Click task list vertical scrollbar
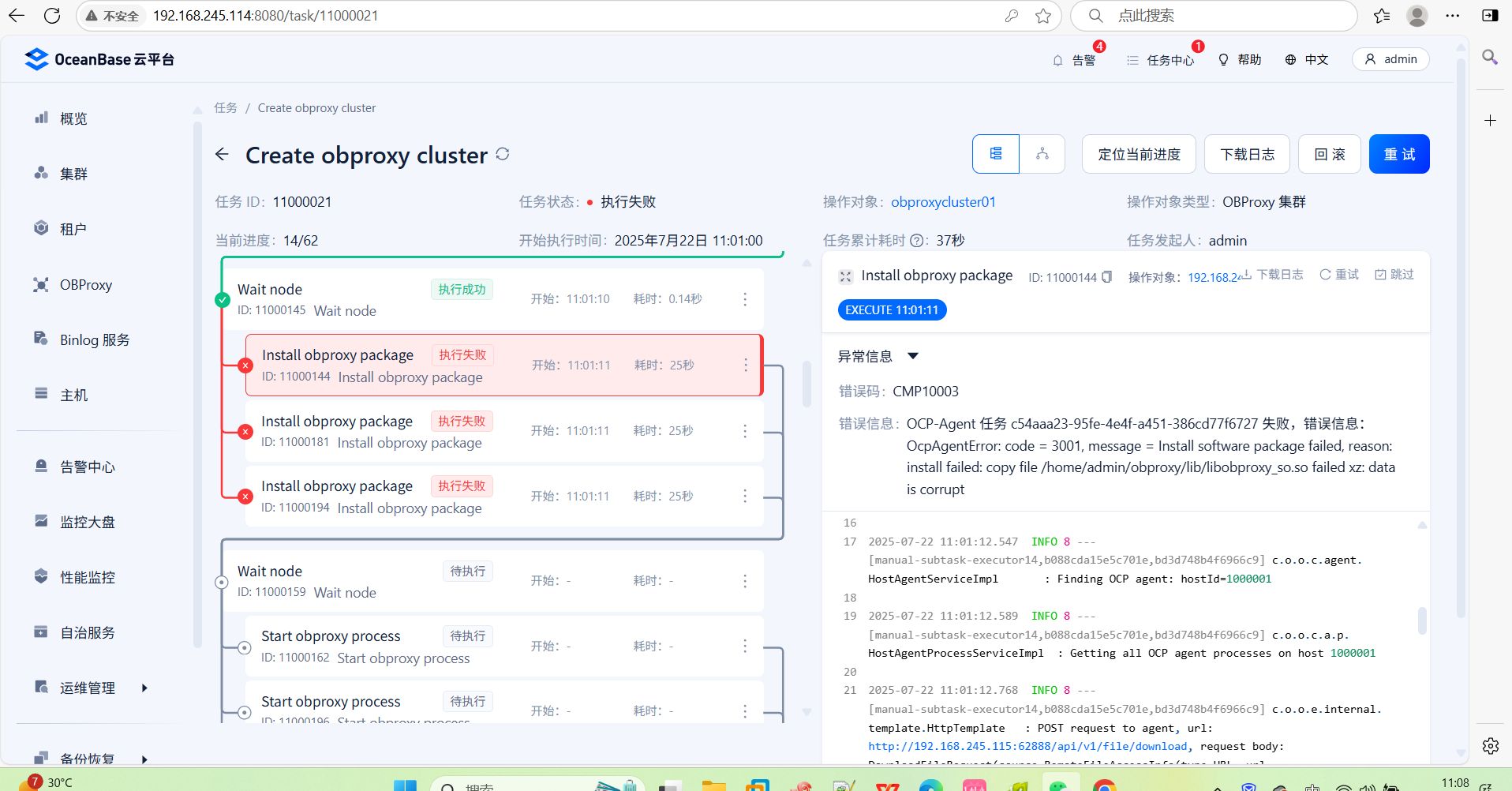This screenshot has height=791, width=1512. (807, 384)
